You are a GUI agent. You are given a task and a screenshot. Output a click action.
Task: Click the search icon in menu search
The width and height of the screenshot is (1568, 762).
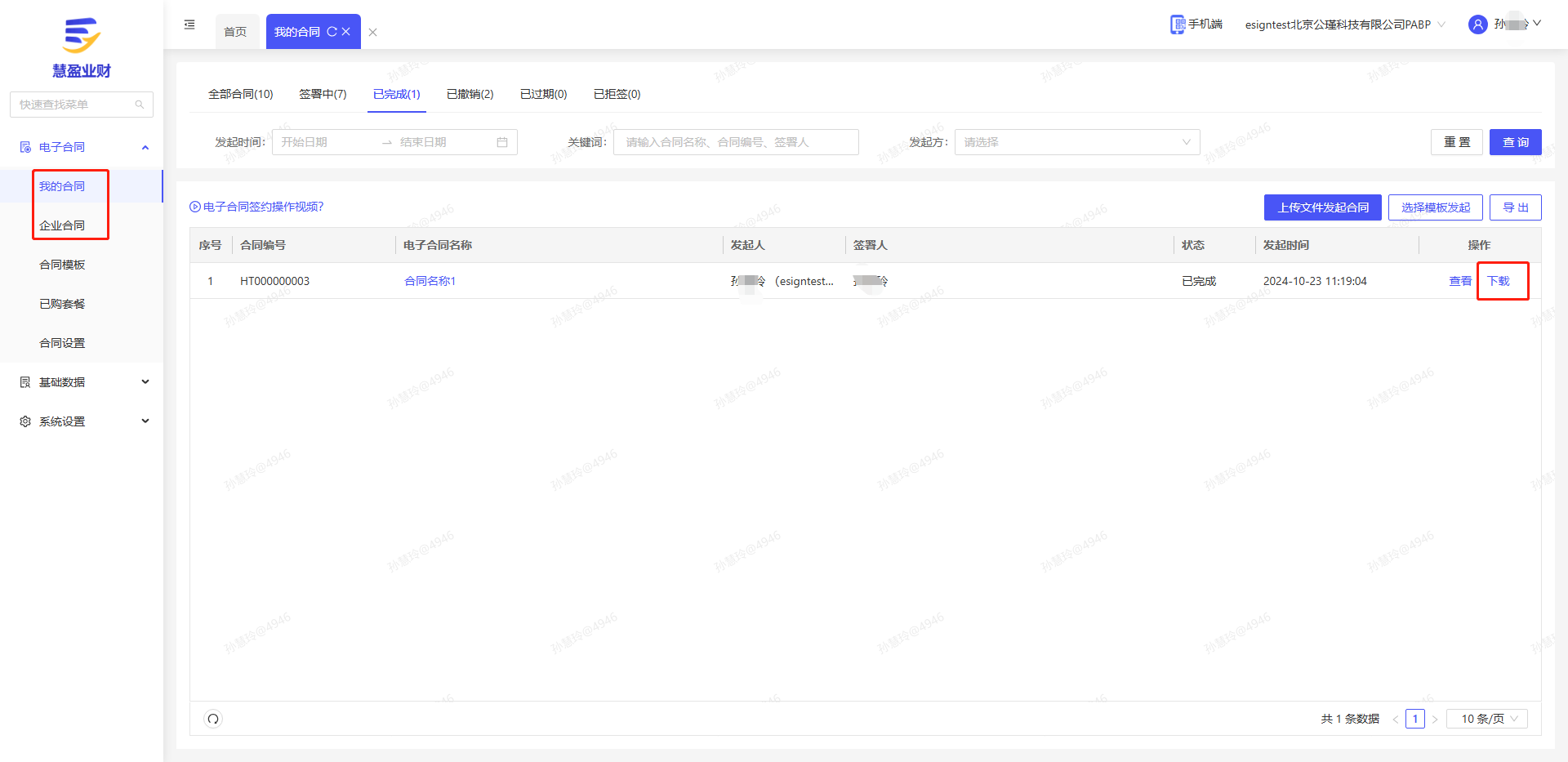pyautogui.click(x=140, y=105)
